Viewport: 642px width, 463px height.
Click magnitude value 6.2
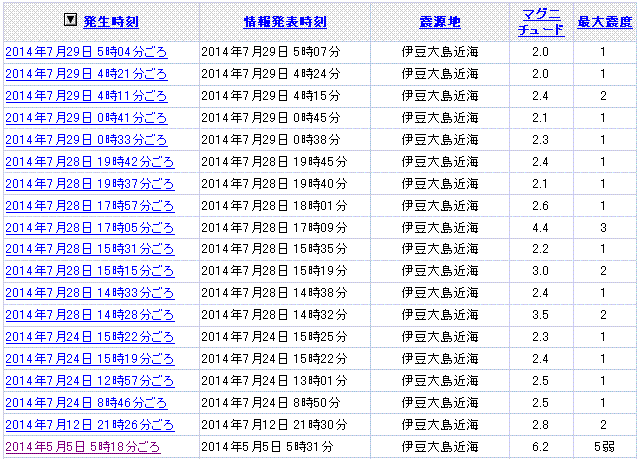540,447
